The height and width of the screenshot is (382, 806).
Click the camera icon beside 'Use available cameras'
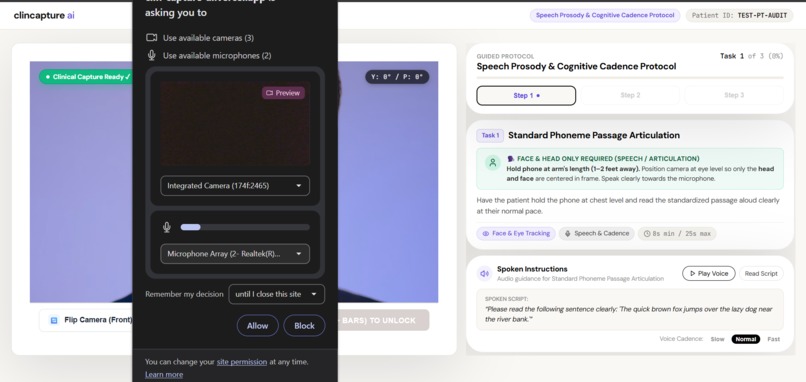click(151, 38)
